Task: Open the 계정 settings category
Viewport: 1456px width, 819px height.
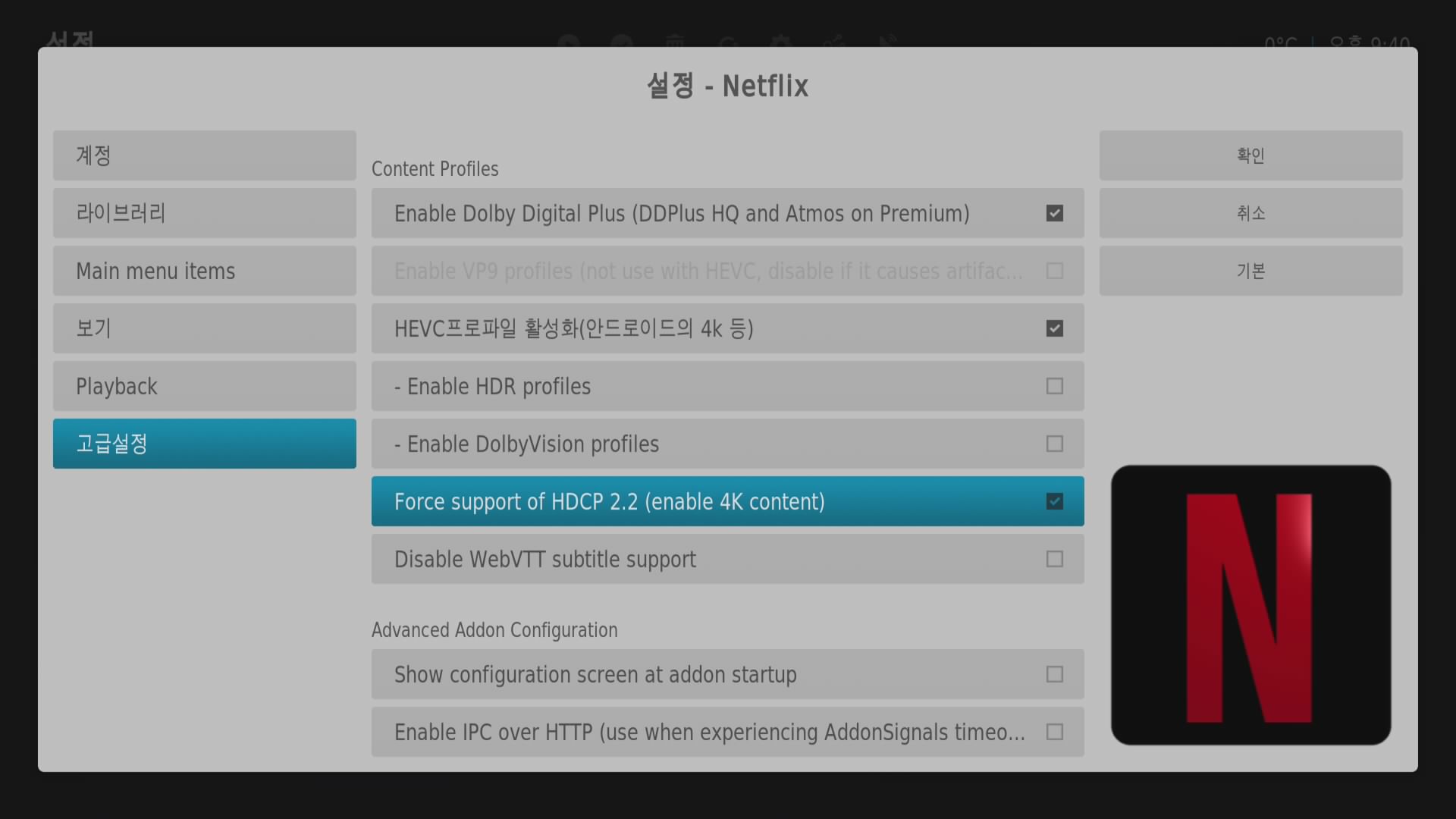Action: (204, 155)
